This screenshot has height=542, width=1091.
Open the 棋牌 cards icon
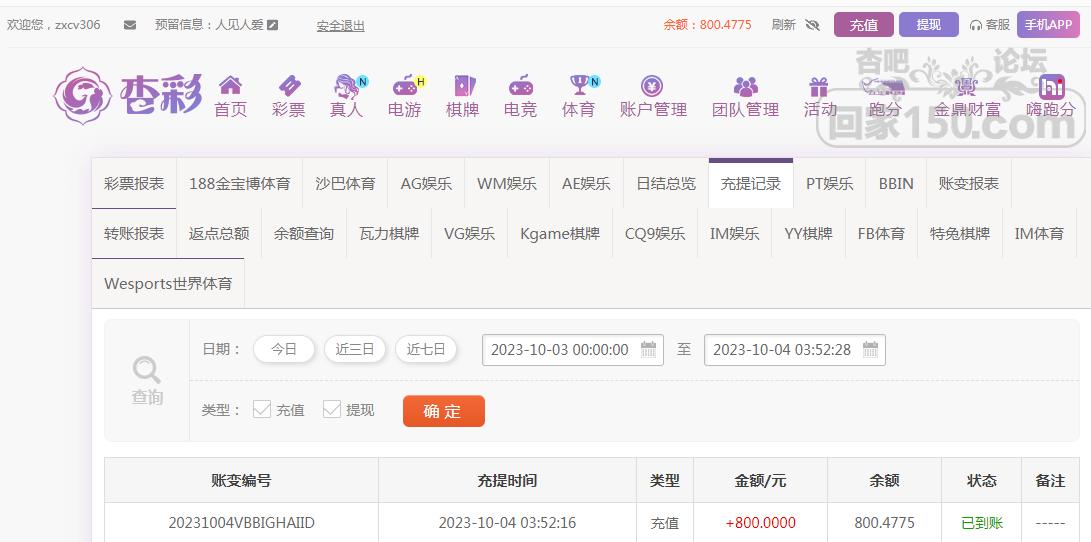pos(463,86)
